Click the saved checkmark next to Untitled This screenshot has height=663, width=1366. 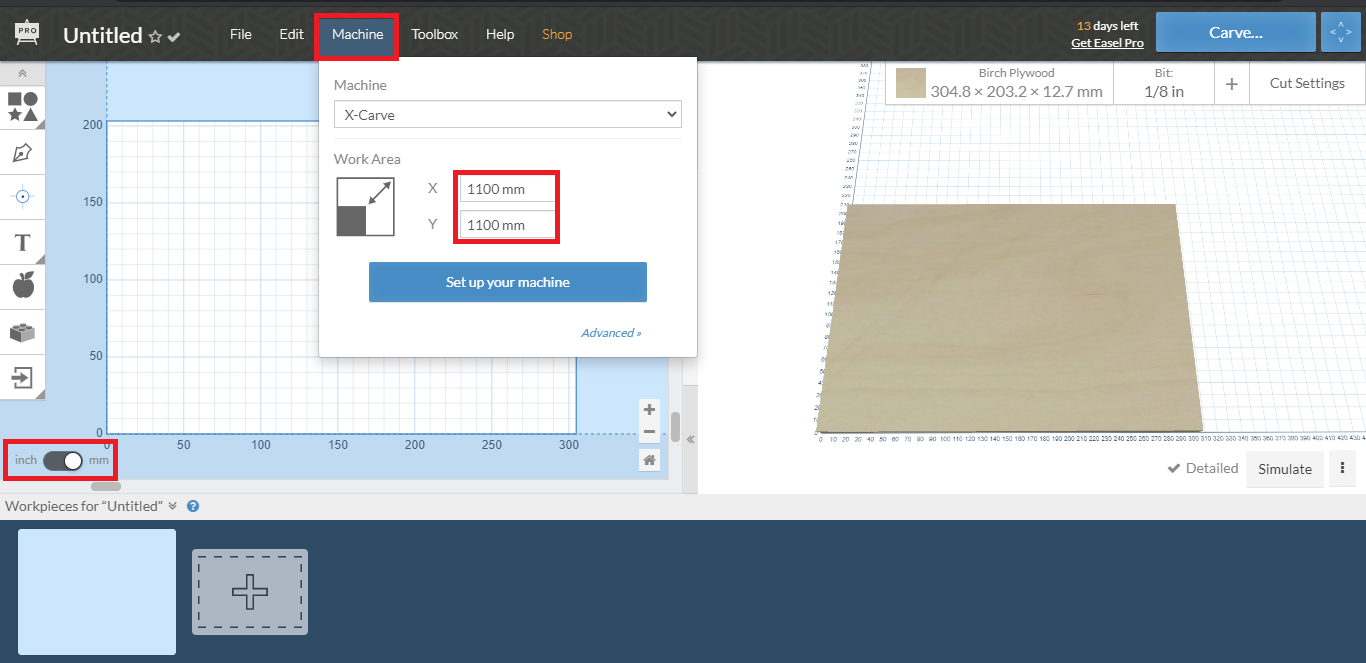(174, 37)
